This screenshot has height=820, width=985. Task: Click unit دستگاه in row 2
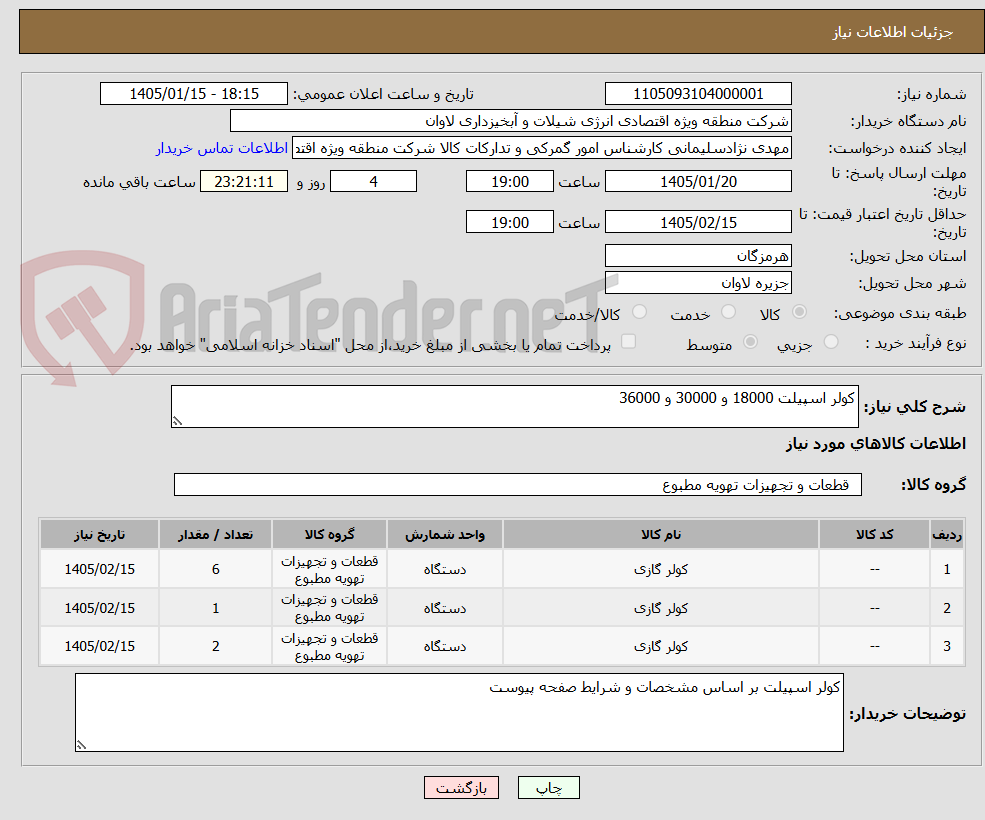coord(445,608)
